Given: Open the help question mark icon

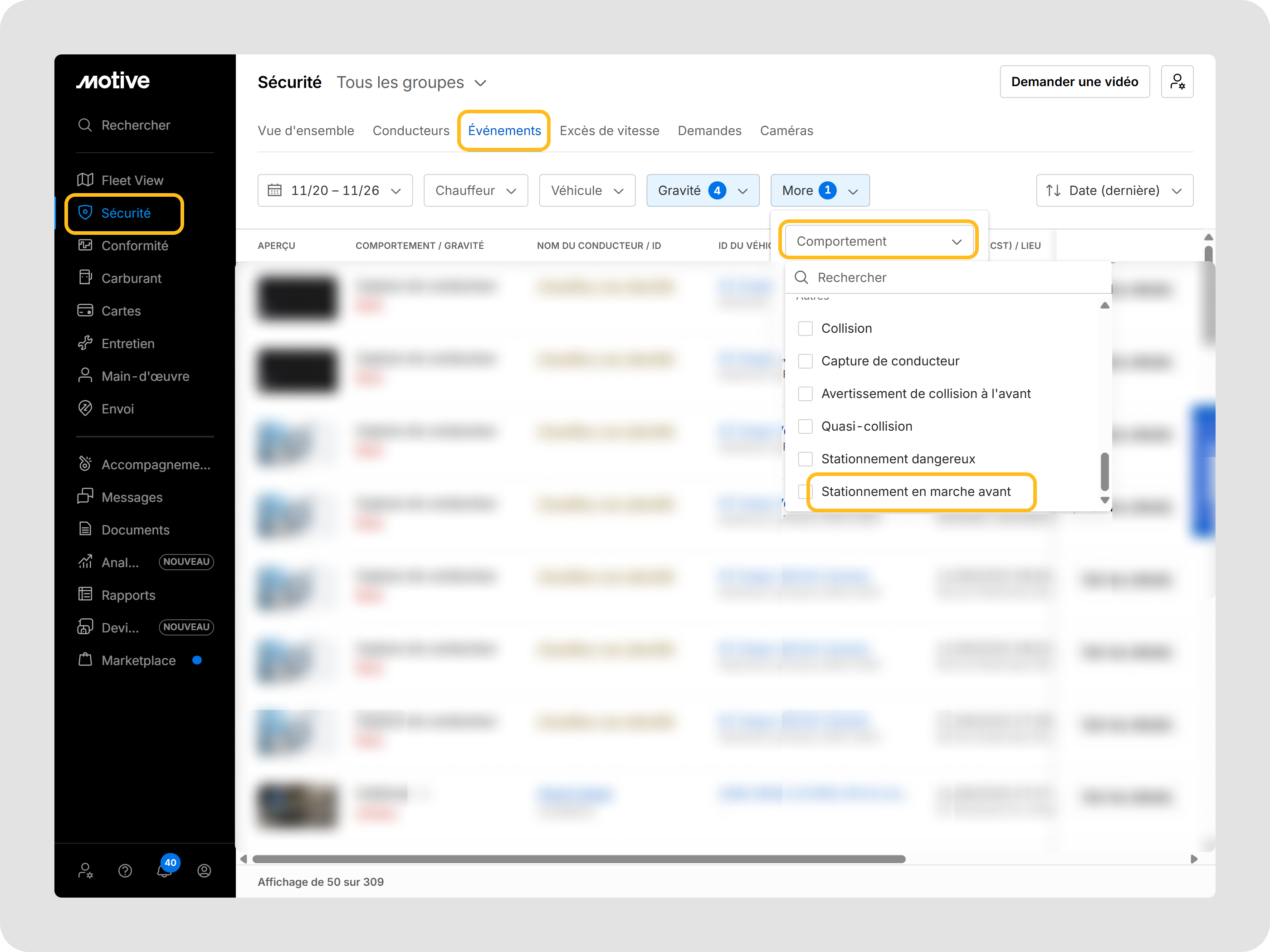Looking at the screenshot, I should (125, 870).
